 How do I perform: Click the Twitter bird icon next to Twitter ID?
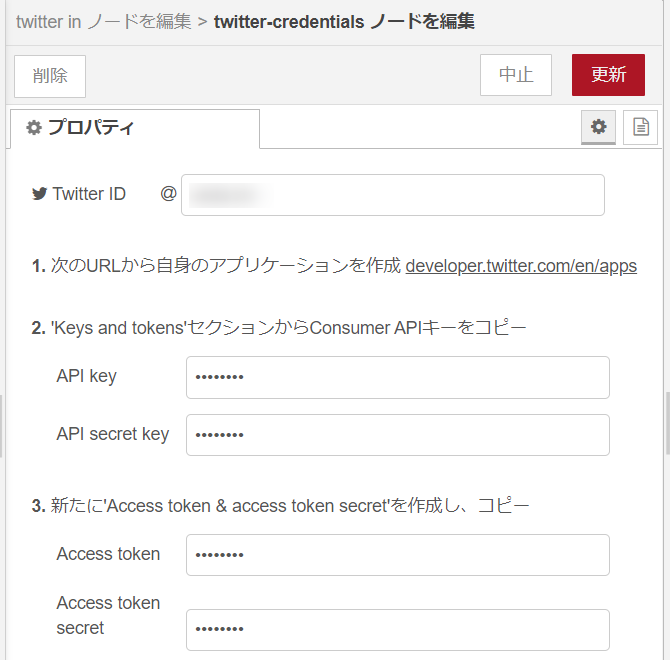[x=39, y=194]
